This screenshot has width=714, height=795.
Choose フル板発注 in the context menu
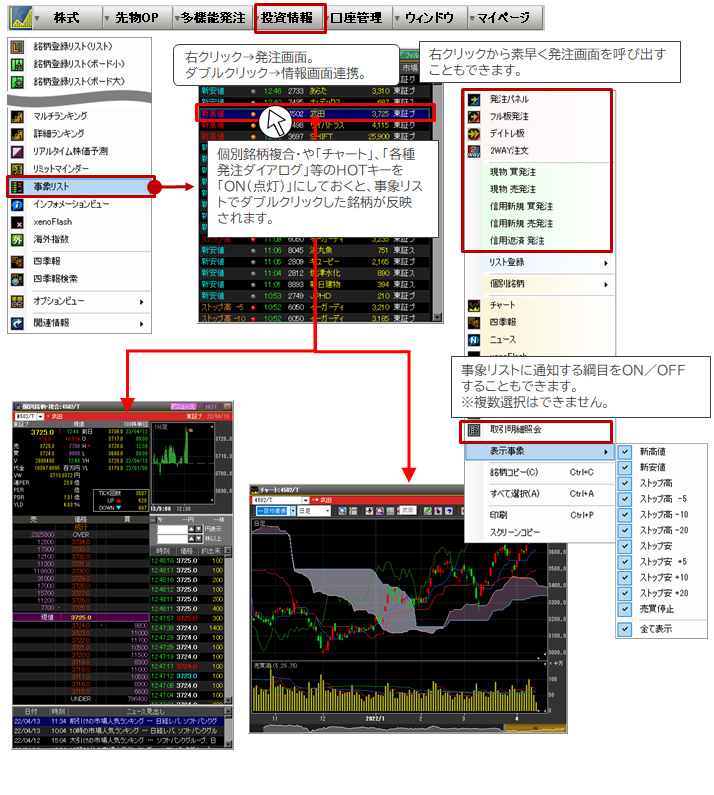(538, 117)
